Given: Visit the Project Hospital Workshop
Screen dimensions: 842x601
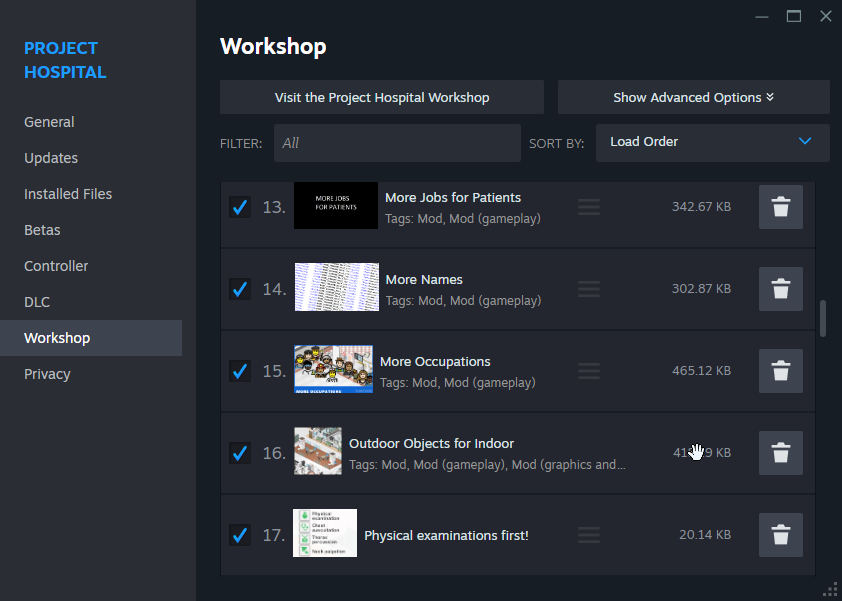Looking at the screenshot, I should 382,97.
